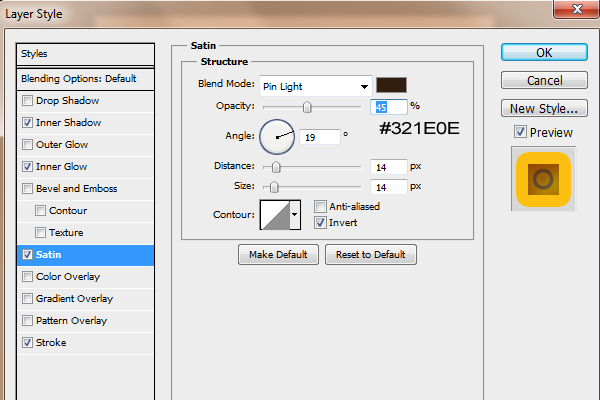Open the Drop Shadow settings row
Image resolution: width=600 pixels, height=400 pixels.
(86, 101)
